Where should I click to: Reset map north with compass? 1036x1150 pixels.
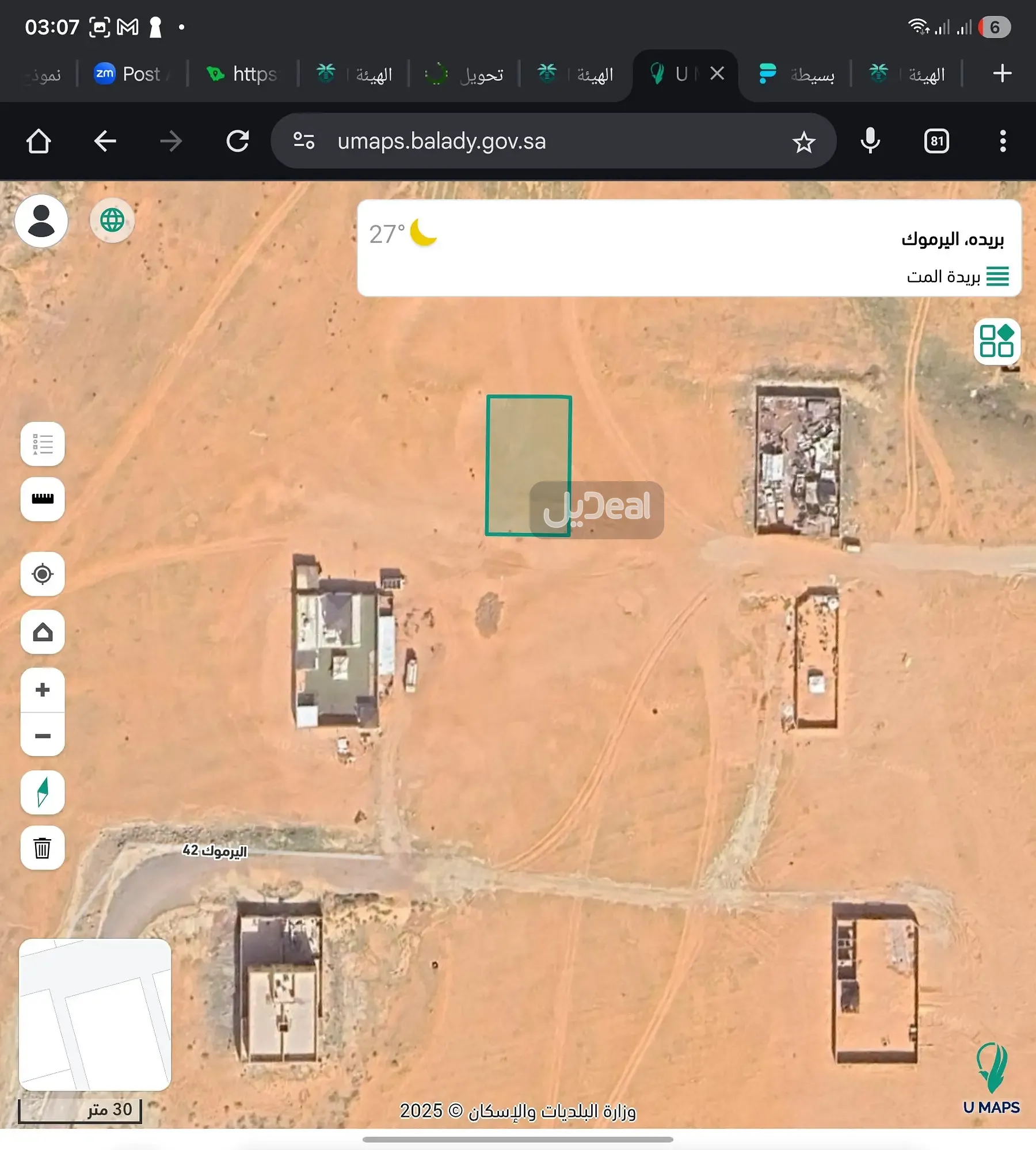(43, 792)
